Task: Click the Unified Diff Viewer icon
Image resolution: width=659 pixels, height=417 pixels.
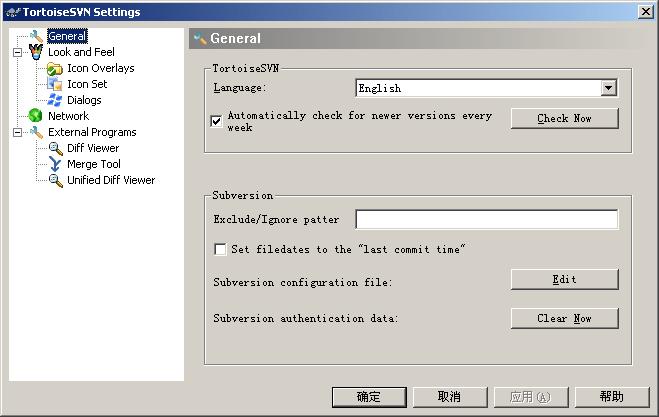Action: point(55,180)
